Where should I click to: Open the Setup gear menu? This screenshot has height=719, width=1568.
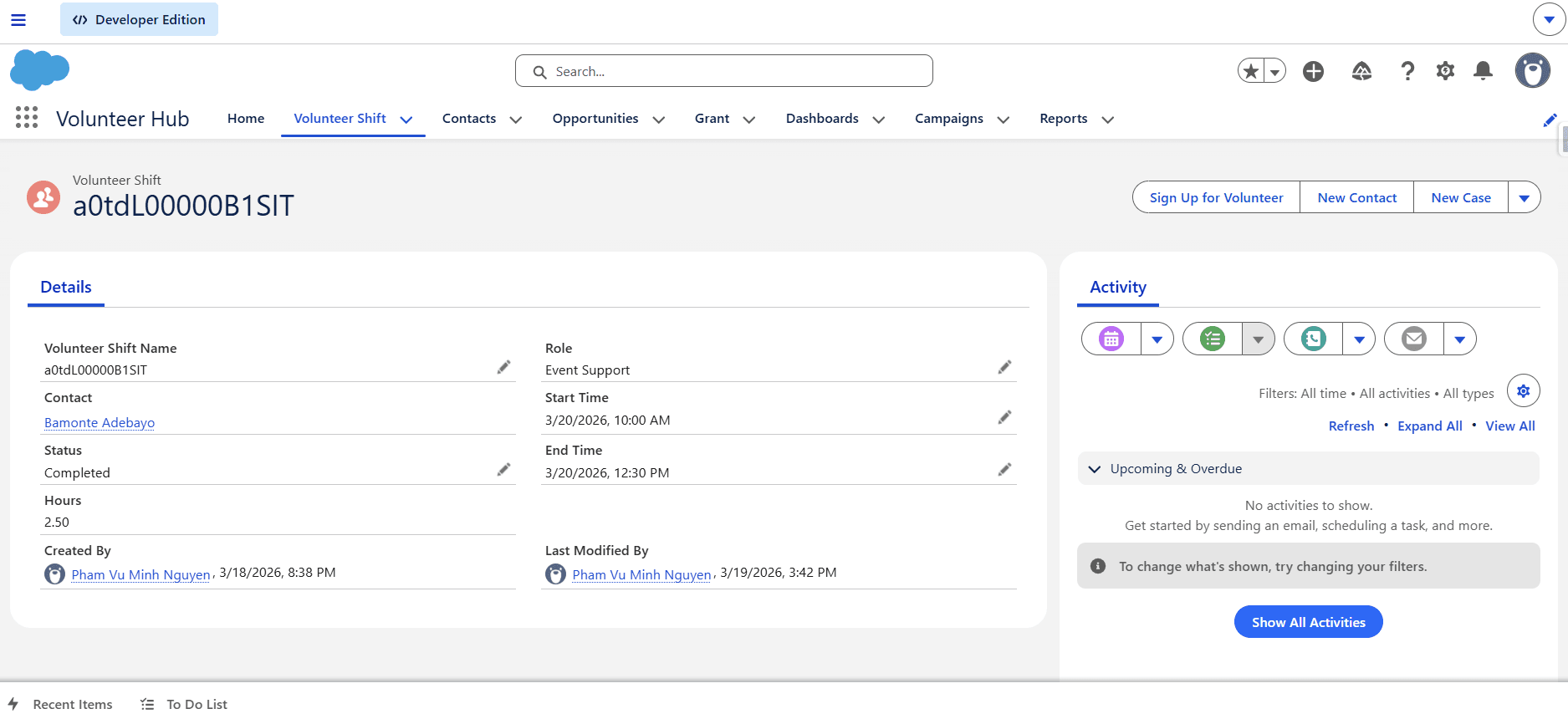click(x=1445, y=71)
